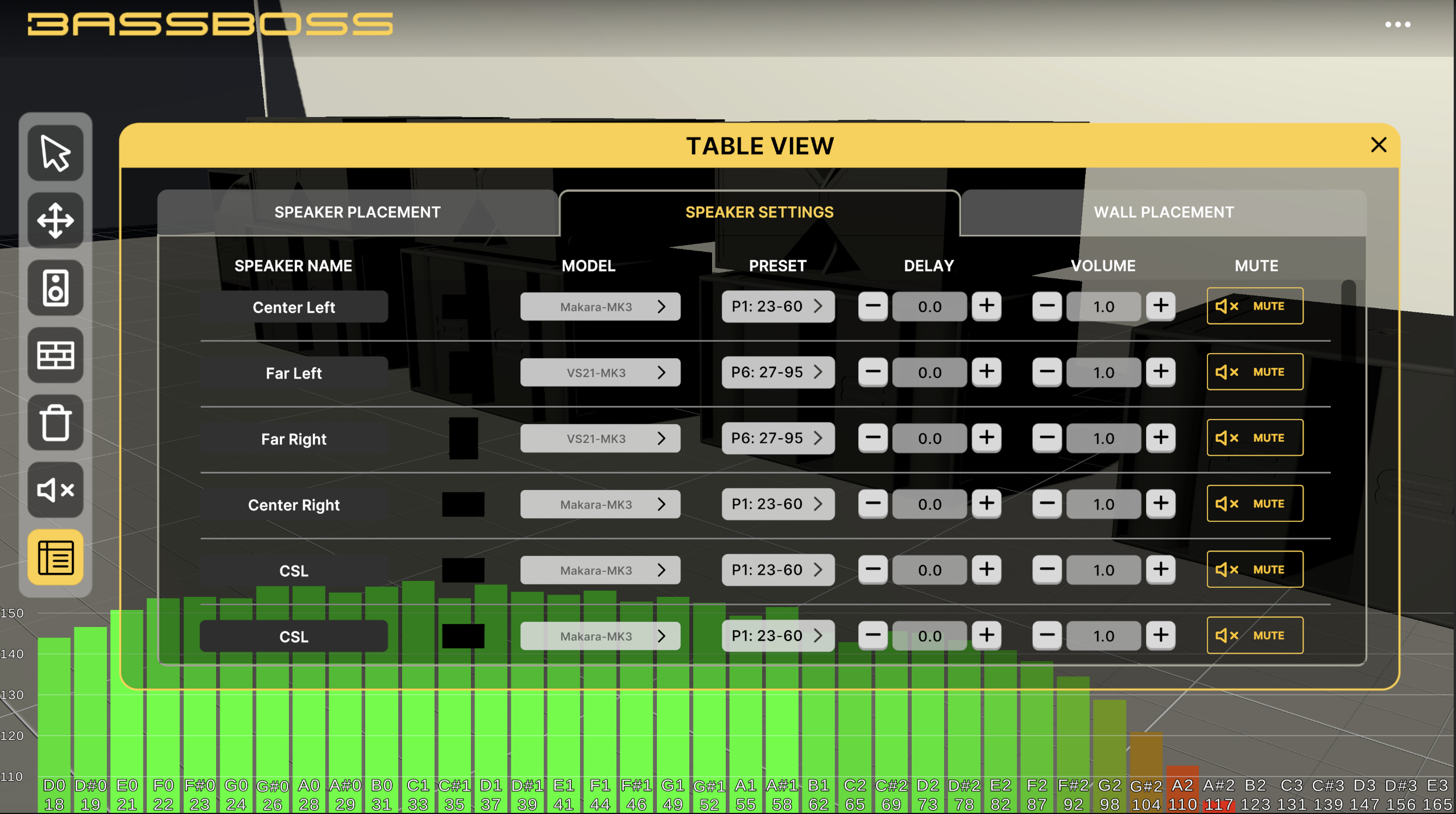Decrease delay for first CSL row

coord(873,570)
